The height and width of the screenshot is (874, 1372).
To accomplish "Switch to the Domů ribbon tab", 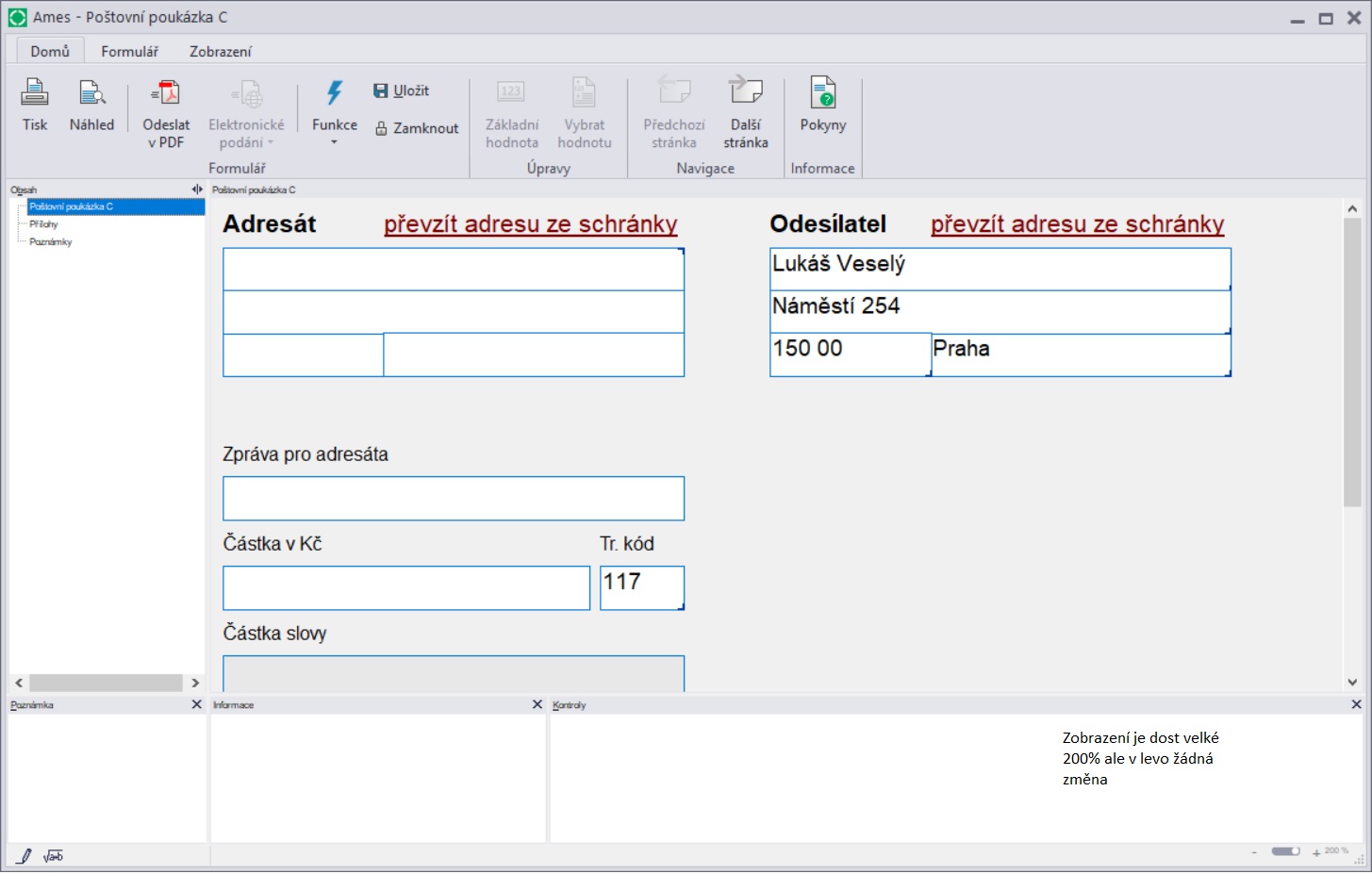I will click(50, 51).
